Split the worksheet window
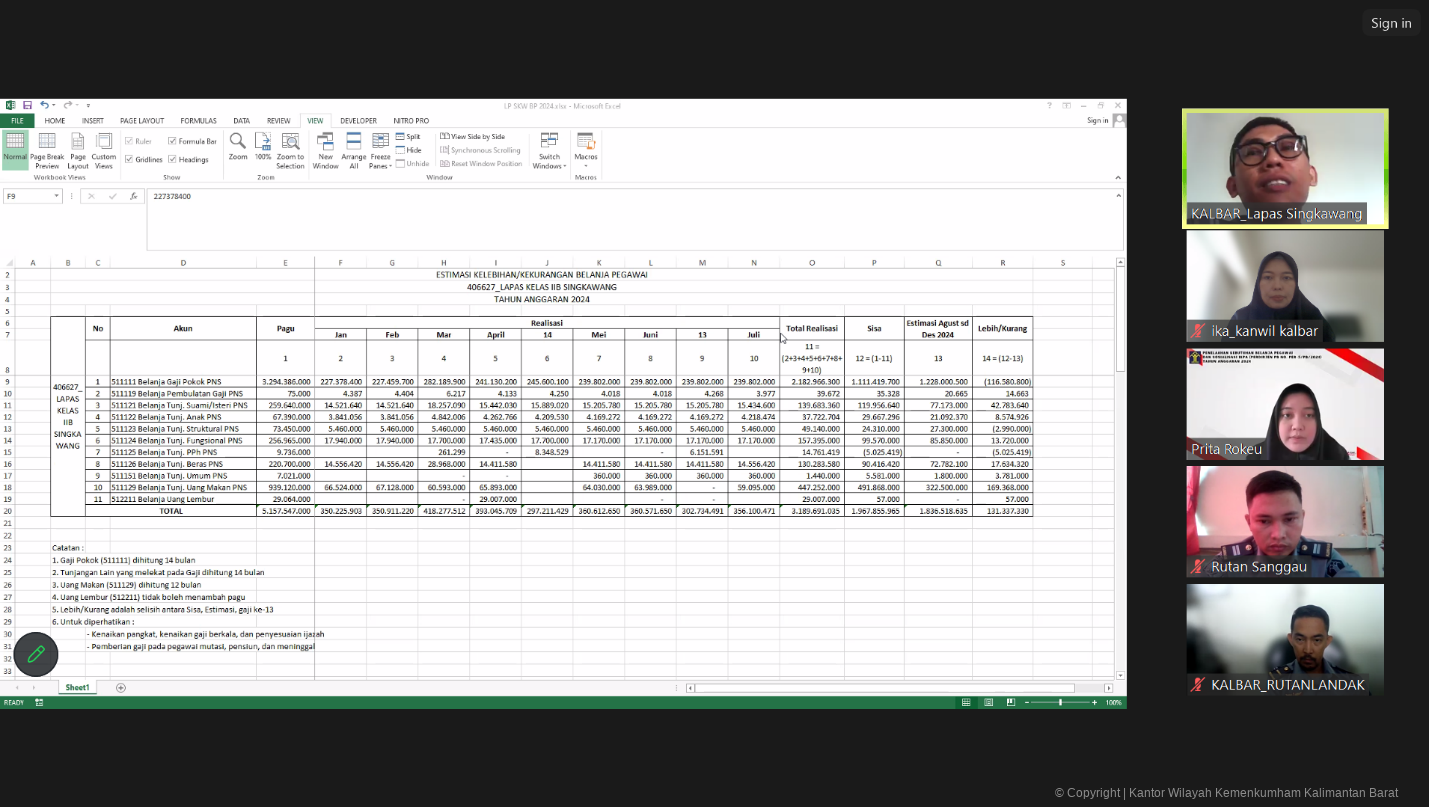 click(408, 136)
